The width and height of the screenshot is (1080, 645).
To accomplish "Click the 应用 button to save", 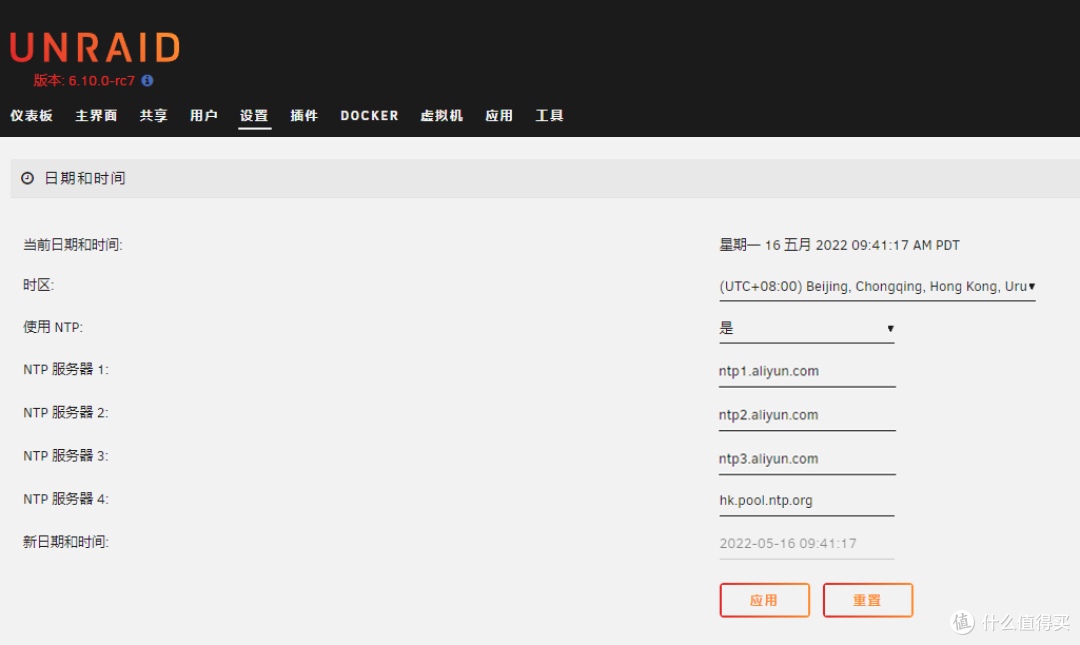I will [764, 600].
